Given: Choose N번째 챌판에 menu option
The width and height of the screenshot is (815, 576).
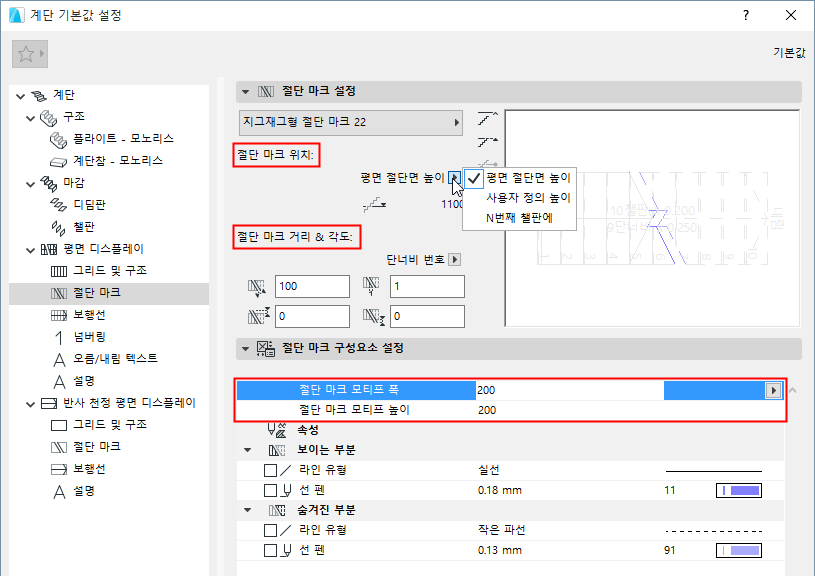Looking at the screenshot, I should (x=519, y=218).
